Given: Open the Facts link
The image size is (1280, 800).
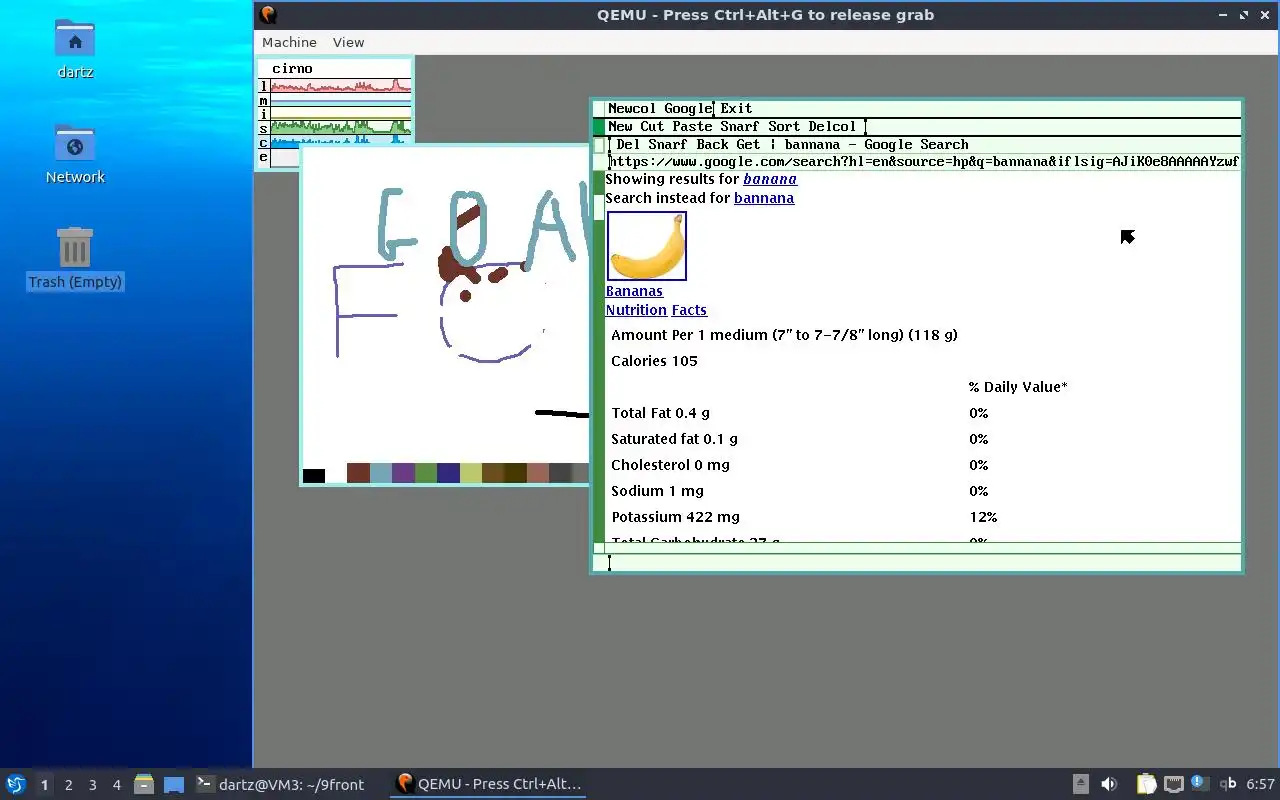Looking at the screenshot, I should [689, 310].
